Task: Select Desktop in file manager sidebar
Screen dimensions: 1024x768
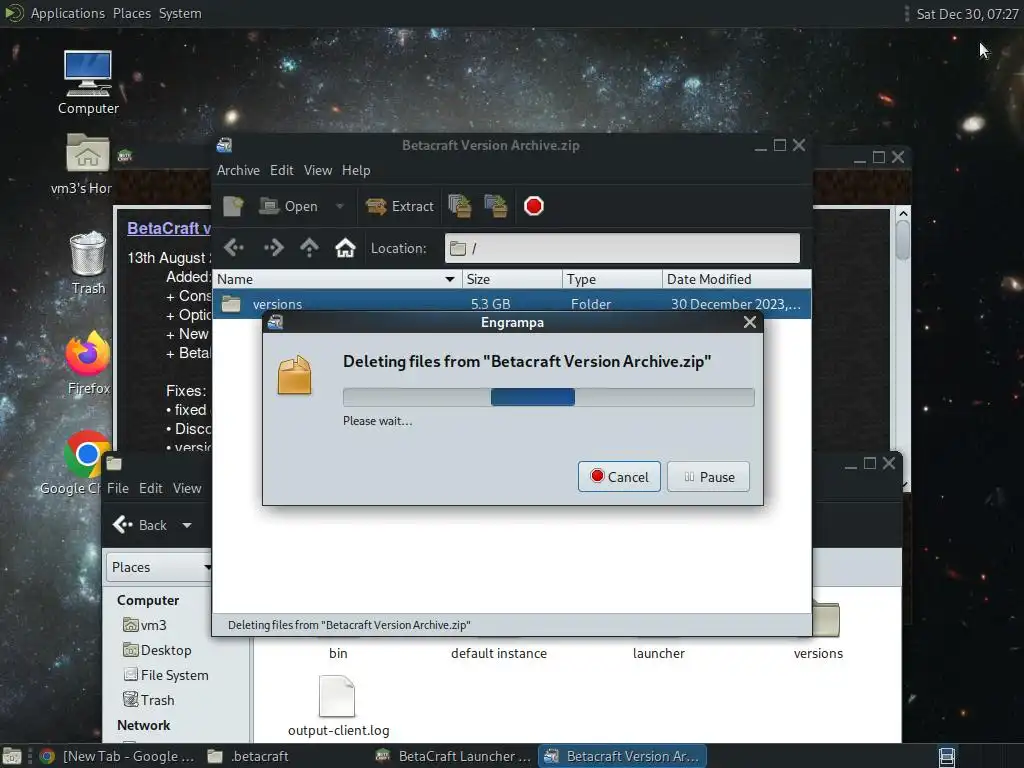Action: pyautogui.click(x=157, y=650)
